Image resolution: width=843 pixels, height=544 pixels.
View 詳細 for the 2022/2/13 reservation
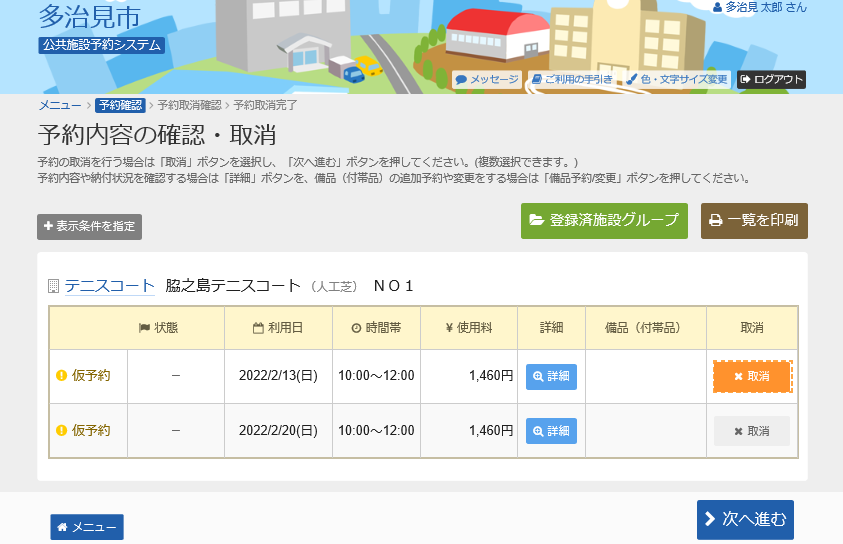pos(551,376)
